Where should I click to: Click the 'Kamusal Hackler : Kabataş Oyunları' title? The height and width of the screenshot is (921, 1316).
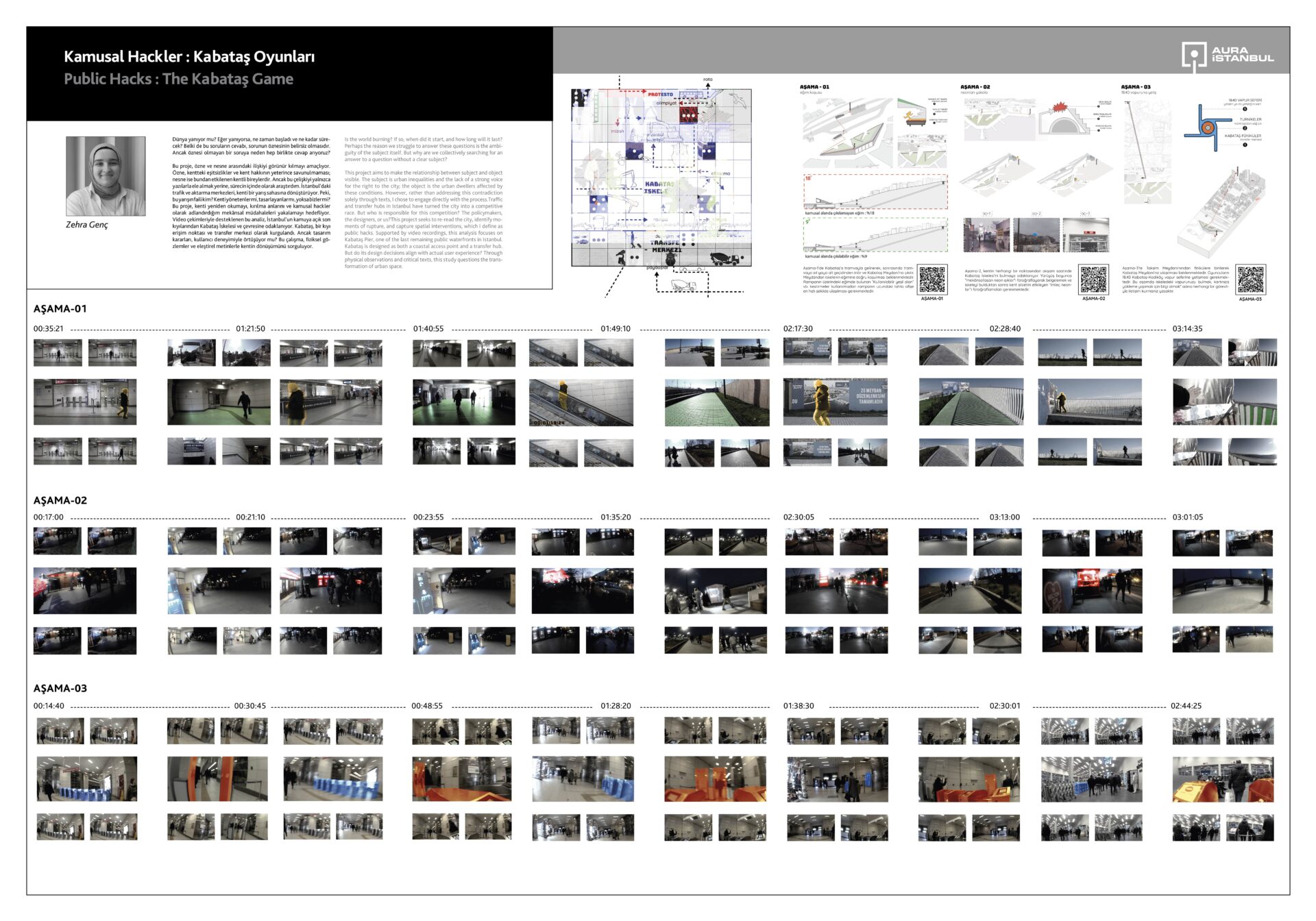pyautogui.click(x=189, y=57)
